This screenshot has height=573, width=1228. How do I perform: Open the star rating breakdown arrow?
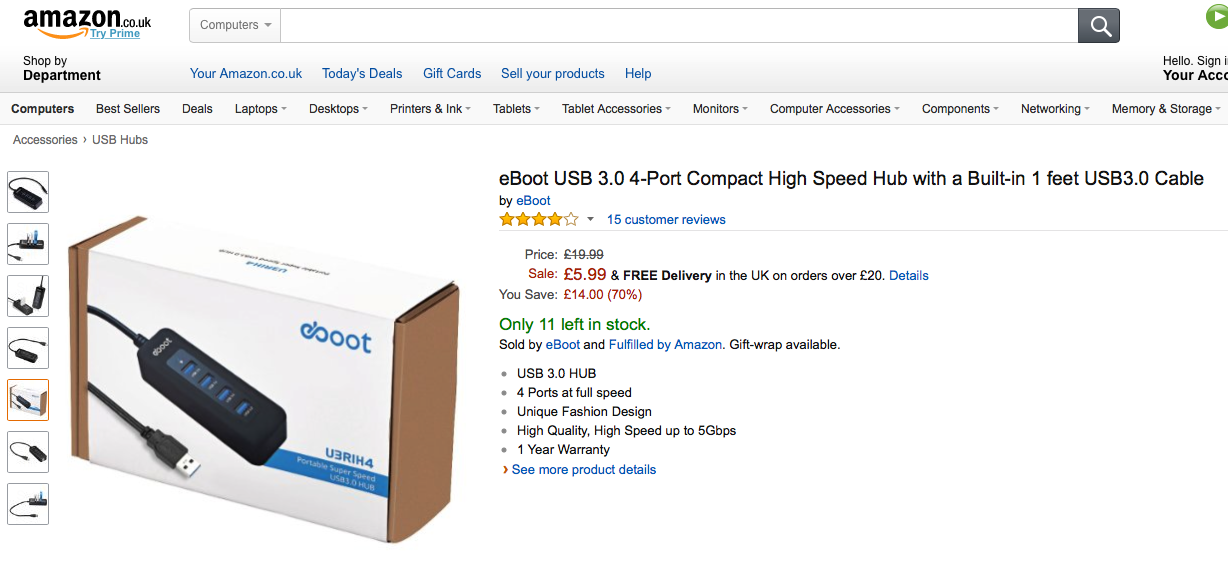point(590,220)
